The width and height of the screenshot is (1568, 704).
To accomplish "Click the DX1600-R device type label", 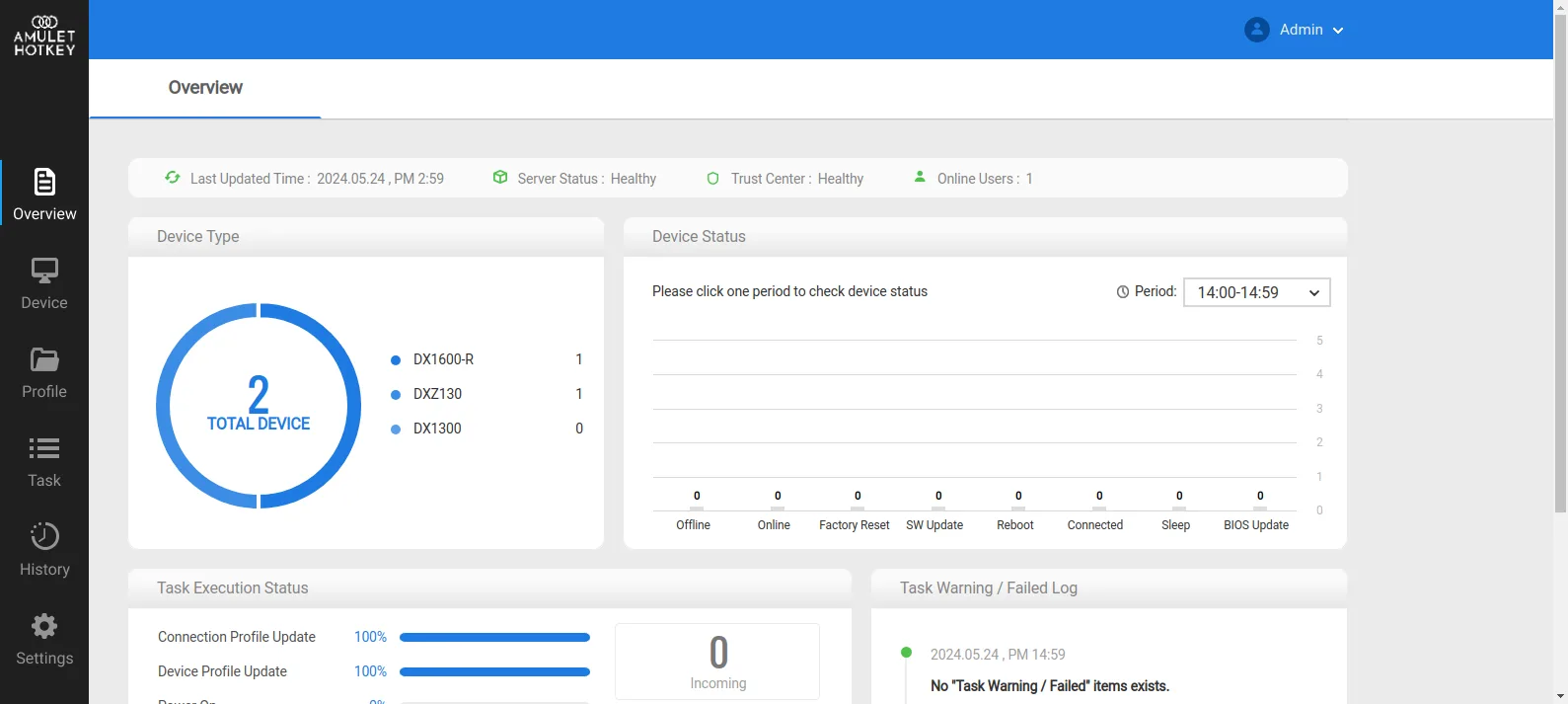I will coord(444,359).
